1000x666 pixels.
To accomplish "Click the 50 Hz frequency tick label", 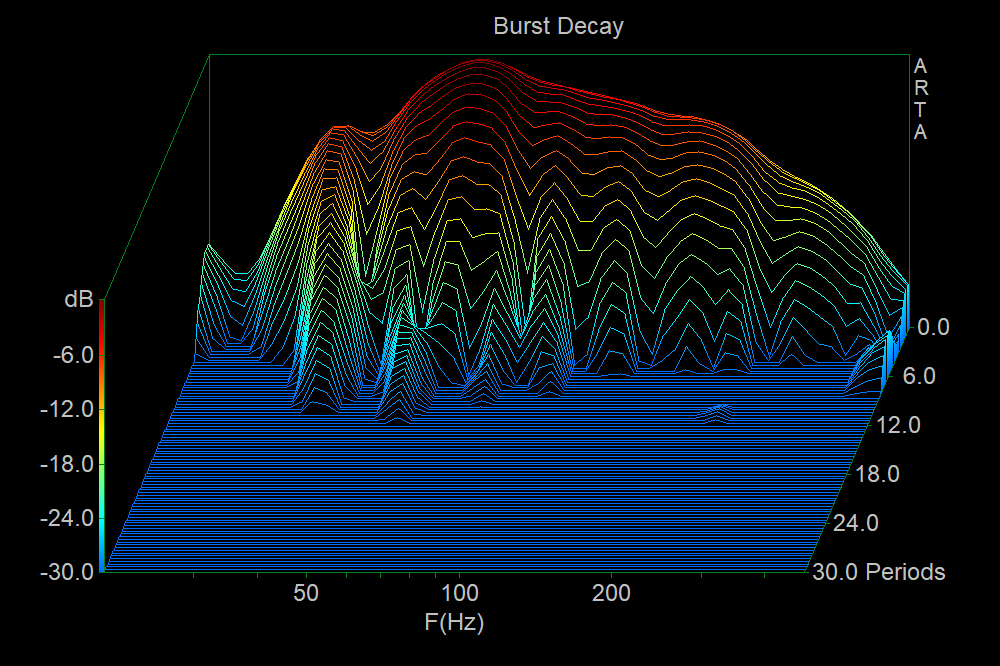I will tap(306, 592).
